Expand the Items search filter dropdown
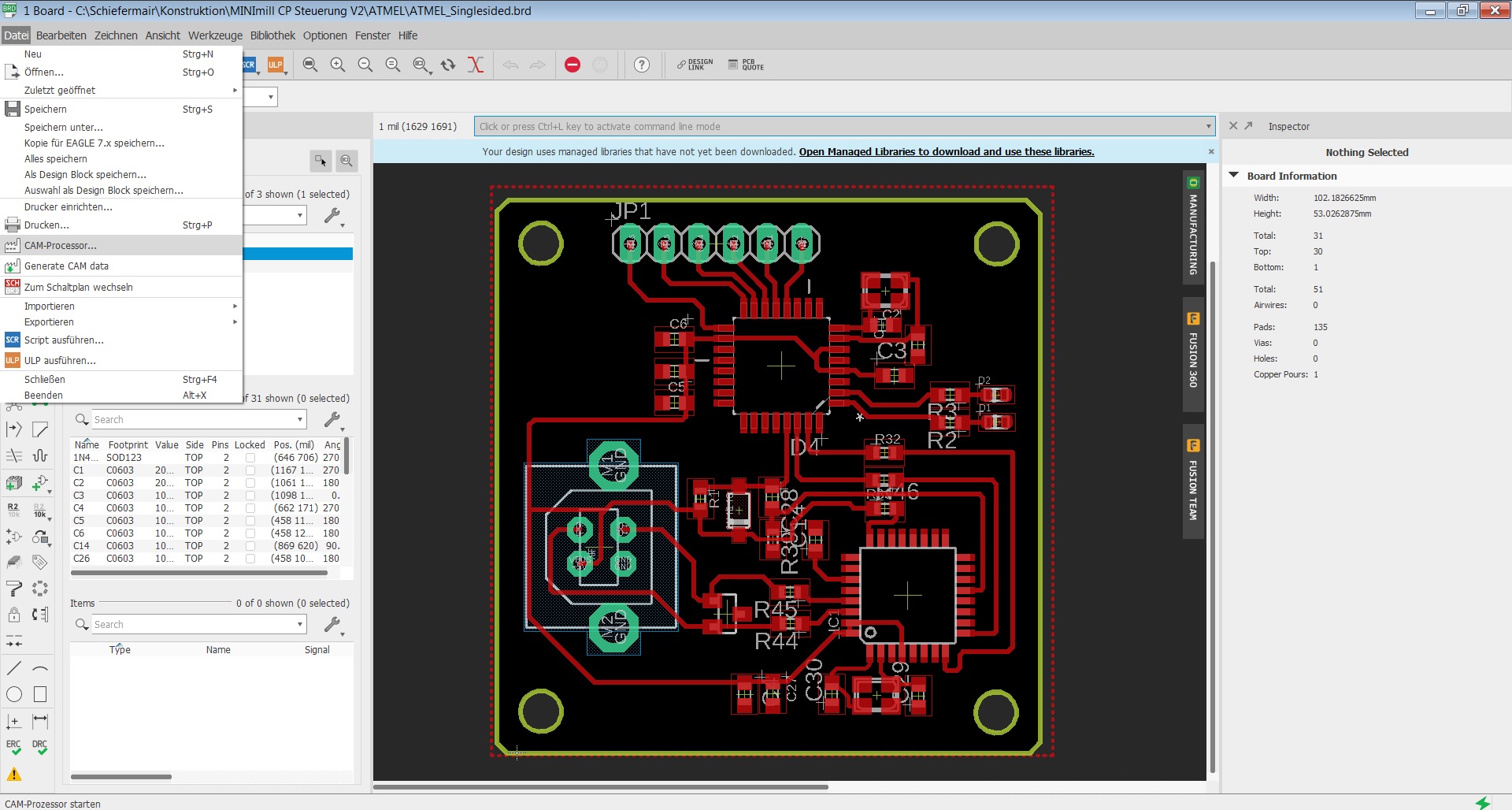1512x810 pixels. (x=300, y=625)
